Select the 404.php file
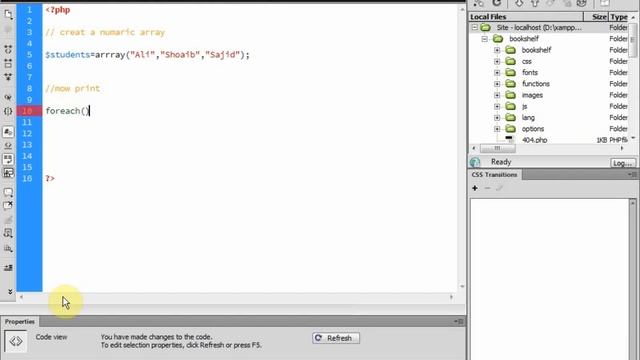 coord(534,140)
